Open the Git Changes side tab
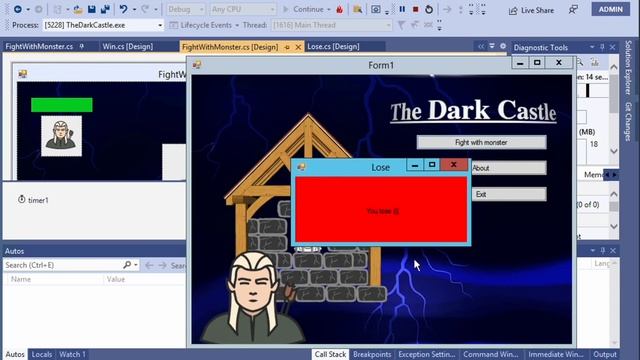The height and width of the screenshot is (360, 640). click(628, 122)
